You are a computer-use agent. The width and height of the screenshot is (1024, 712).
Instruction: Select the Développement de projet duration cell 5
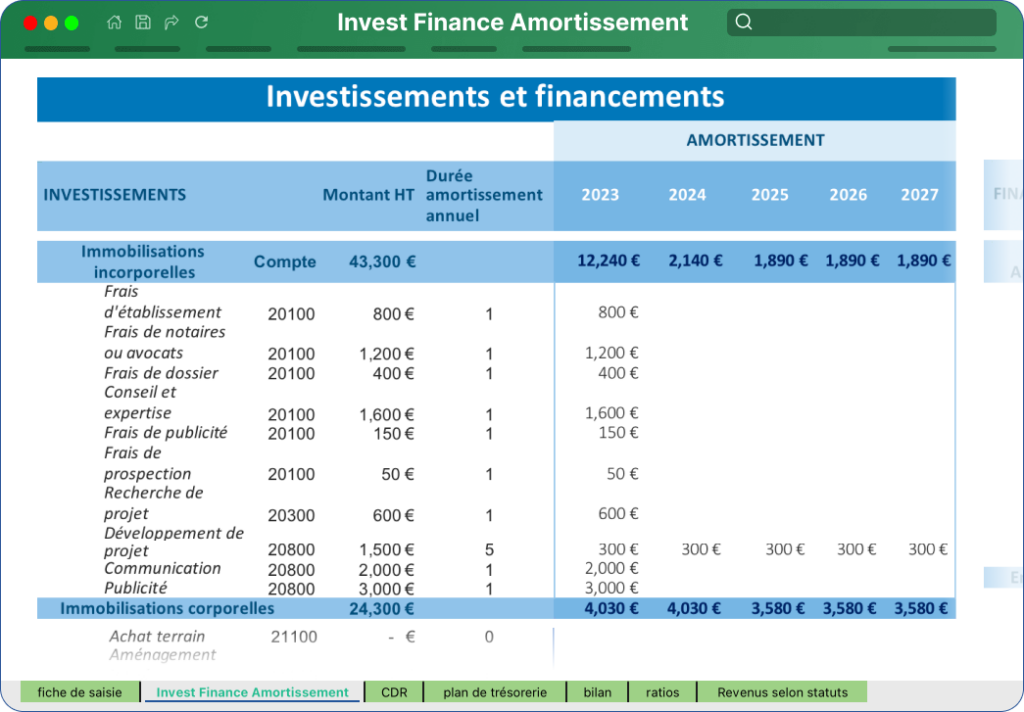pos(489,550)
